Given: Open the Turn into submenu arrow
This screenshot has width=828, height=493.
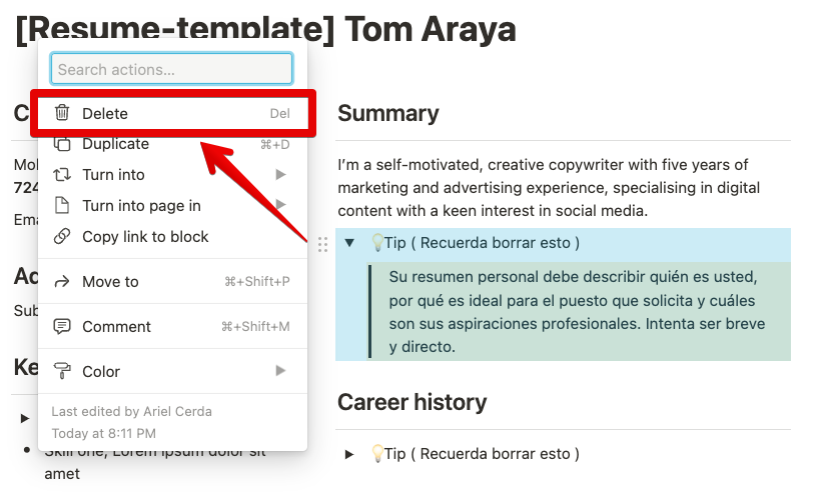Looking at the screenshot, I should [x=280, y=174].
